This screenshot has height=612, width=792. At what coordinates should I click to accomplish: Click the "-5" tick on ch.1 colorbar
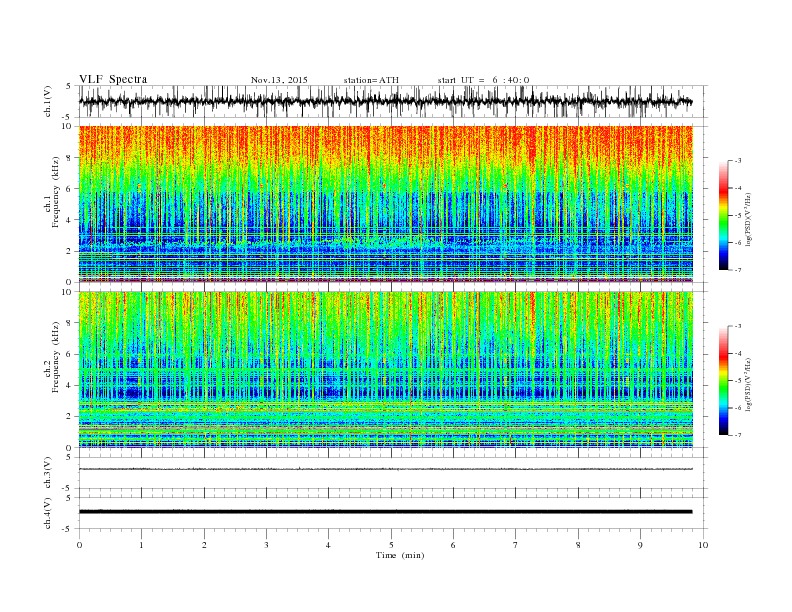[x=738, y=216]
